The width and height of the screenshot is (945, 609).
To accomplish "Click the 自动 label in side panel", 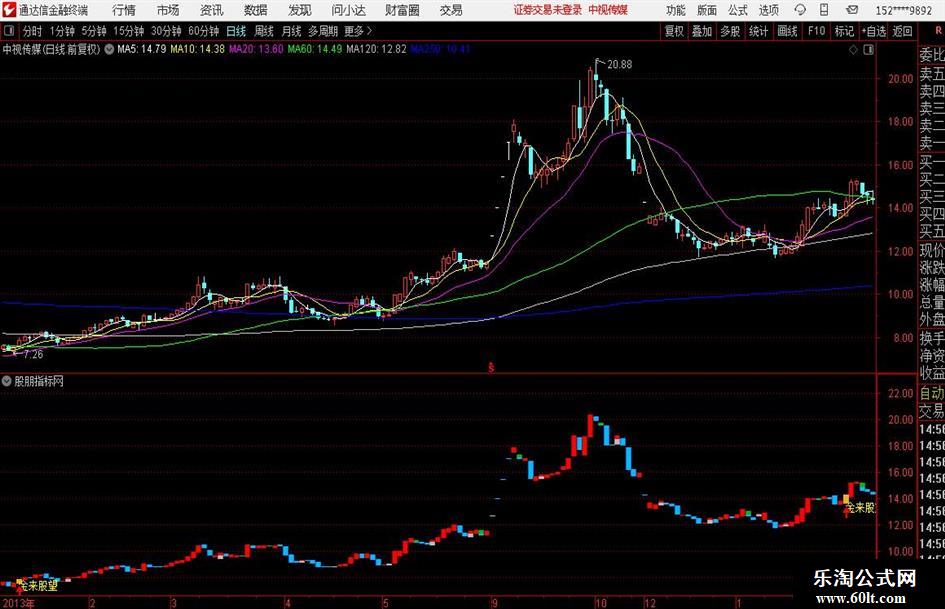I will pyautogui.click(x=932, y=393).
